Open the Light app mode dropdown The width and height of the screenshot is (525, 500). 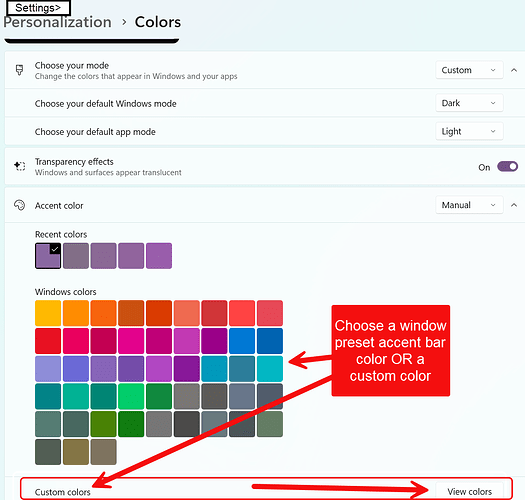(469, 131)
